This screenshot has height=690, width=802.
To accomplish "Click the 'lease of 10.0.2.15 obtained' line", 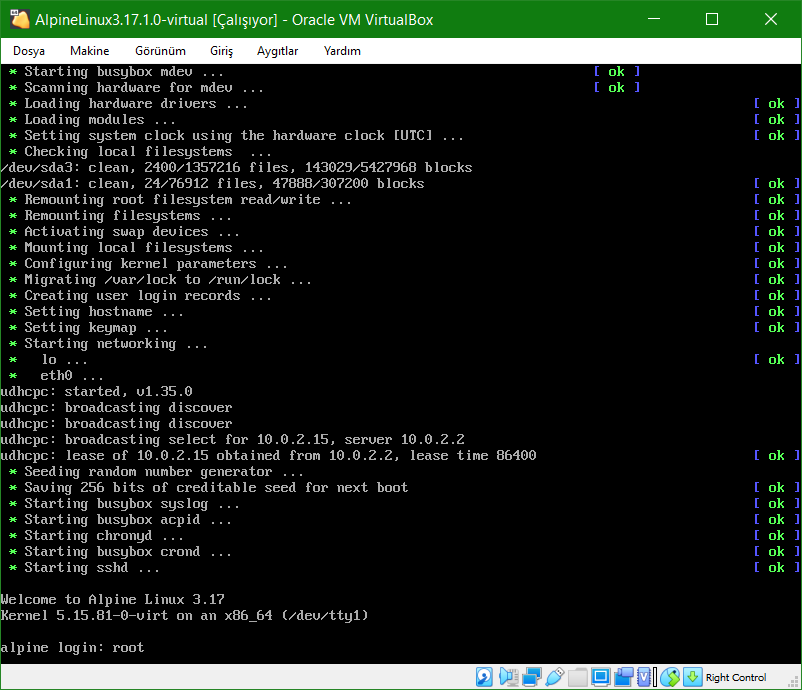I will pyautogui.click(x=269, y=456).
